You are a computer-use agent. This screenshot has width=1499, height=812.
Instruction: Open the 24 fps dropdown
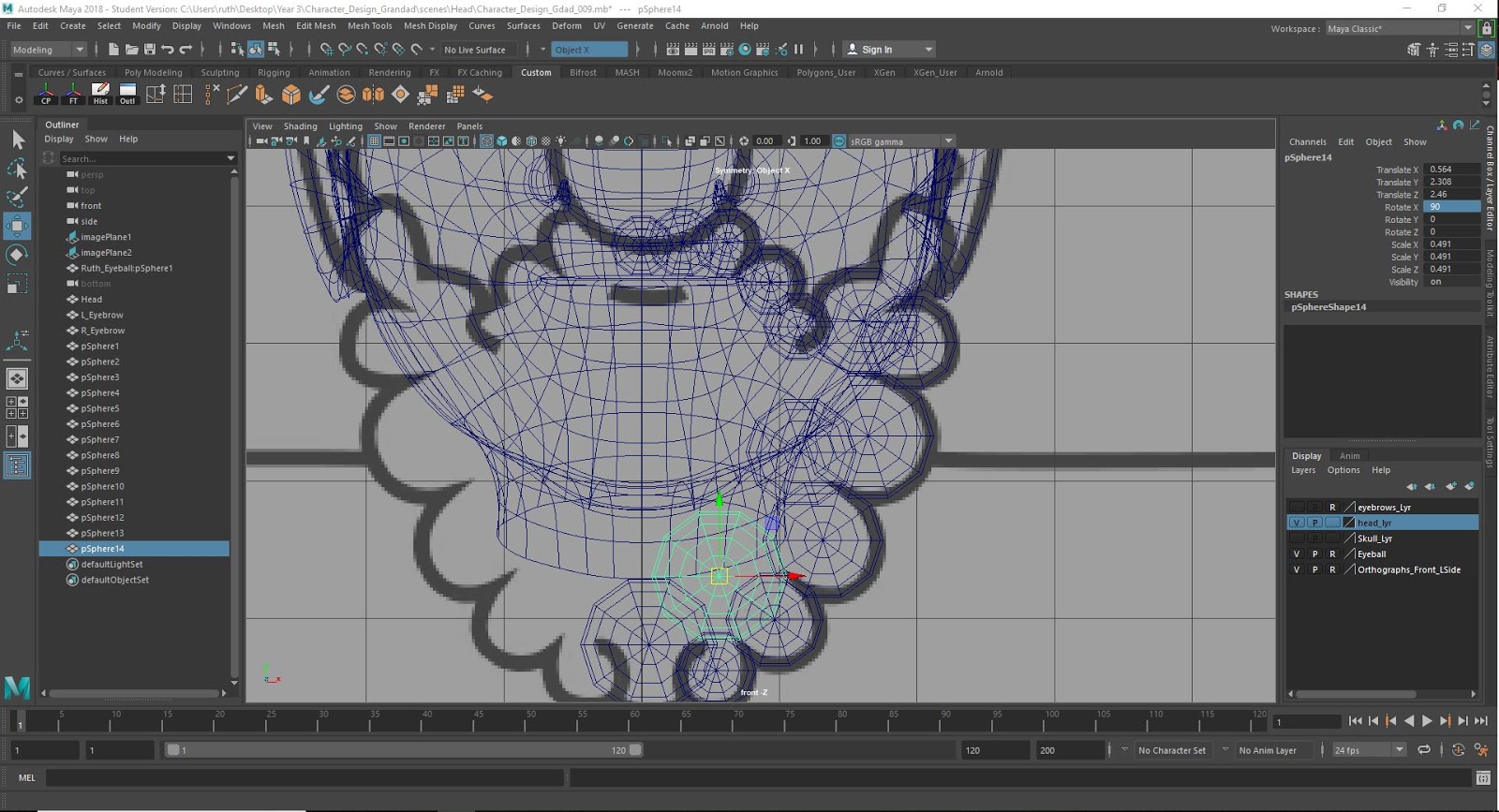[x=1369, y=750]
